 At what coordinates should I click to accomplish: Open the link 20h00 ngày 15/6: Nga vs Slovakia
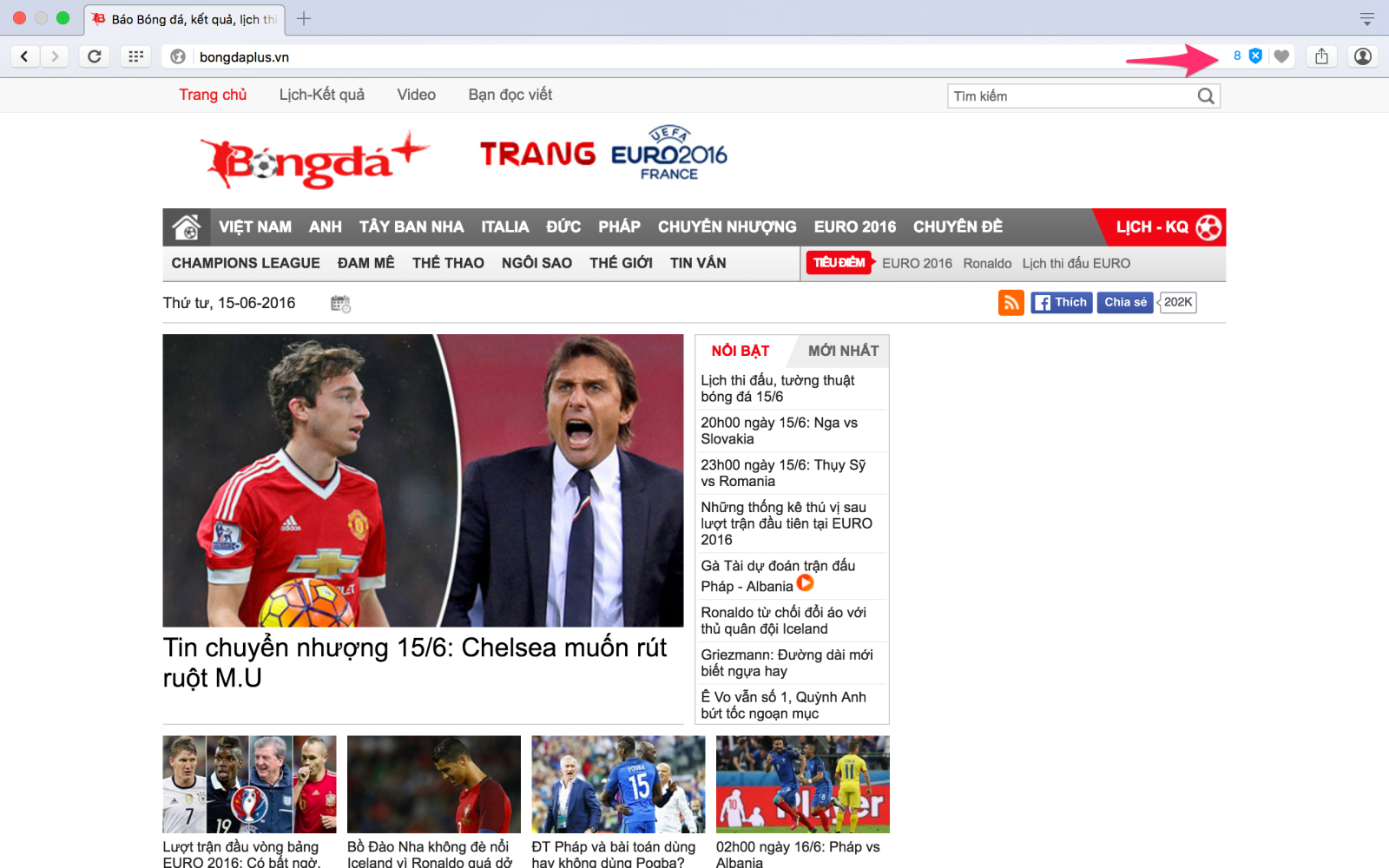[779, 431]
